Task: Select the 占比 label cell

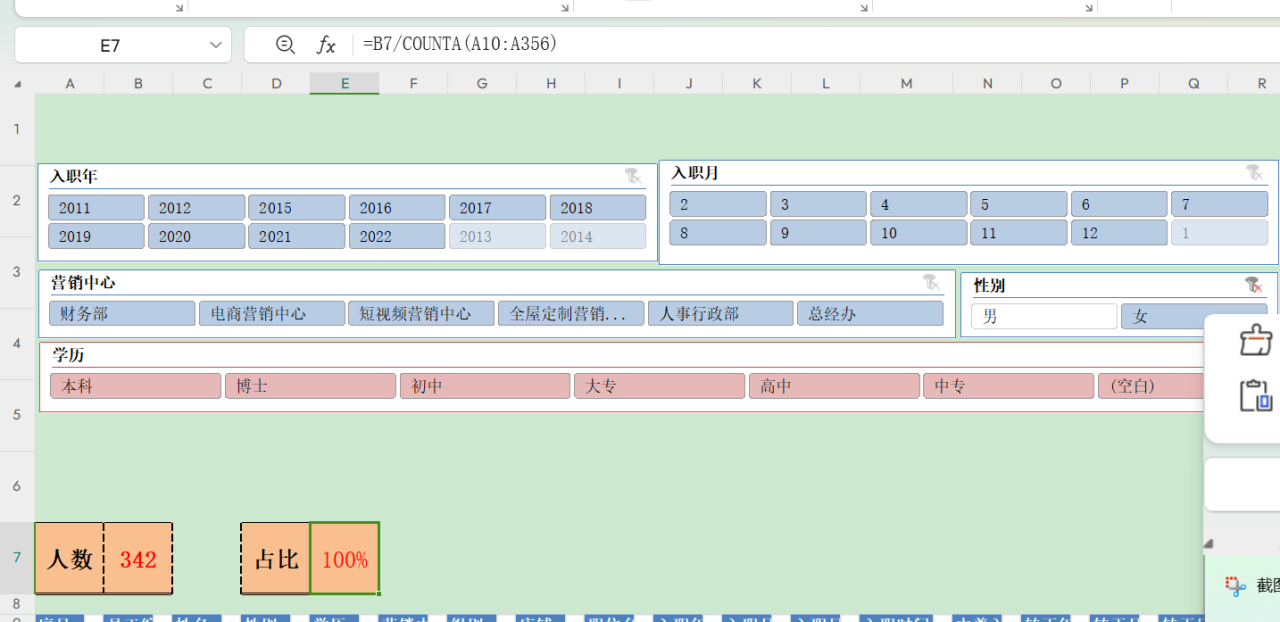Action: [x=276, y=559]
